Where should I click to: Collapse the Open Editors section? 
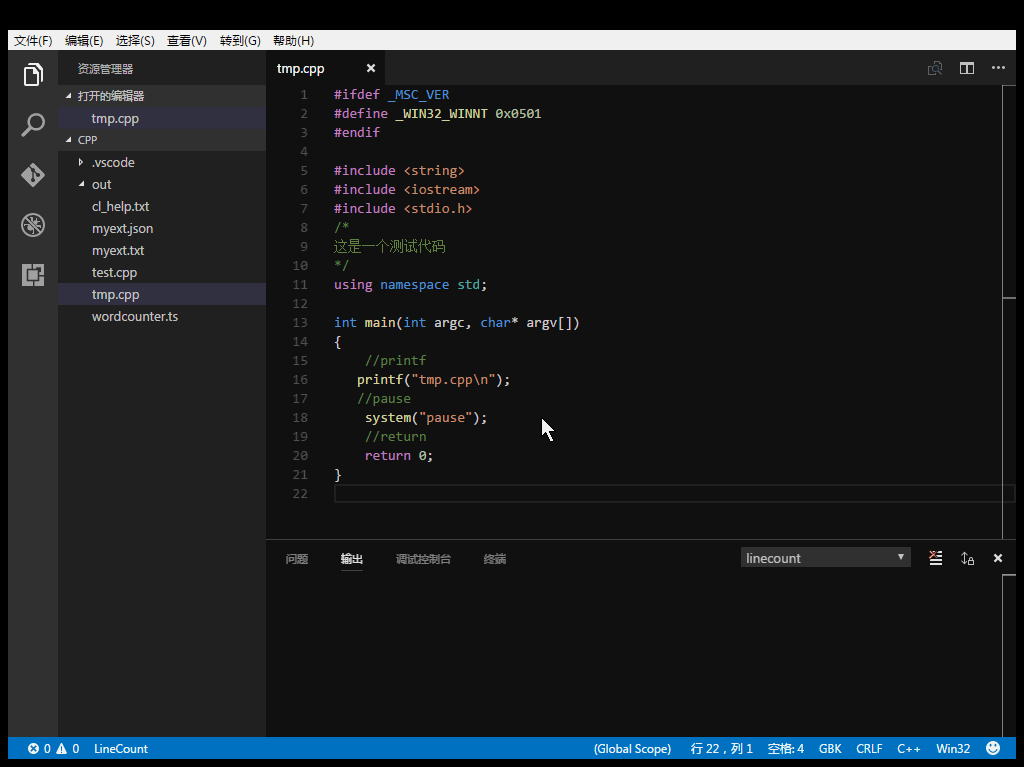[69, 96]
